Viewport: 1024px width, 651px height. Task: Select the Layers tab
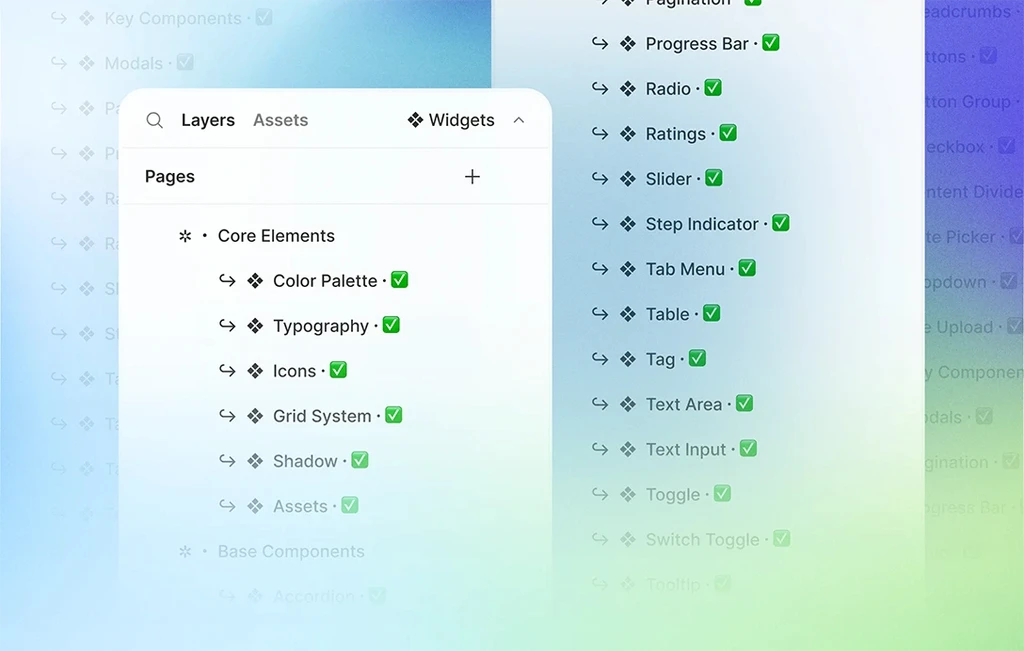tap(208, 120)
